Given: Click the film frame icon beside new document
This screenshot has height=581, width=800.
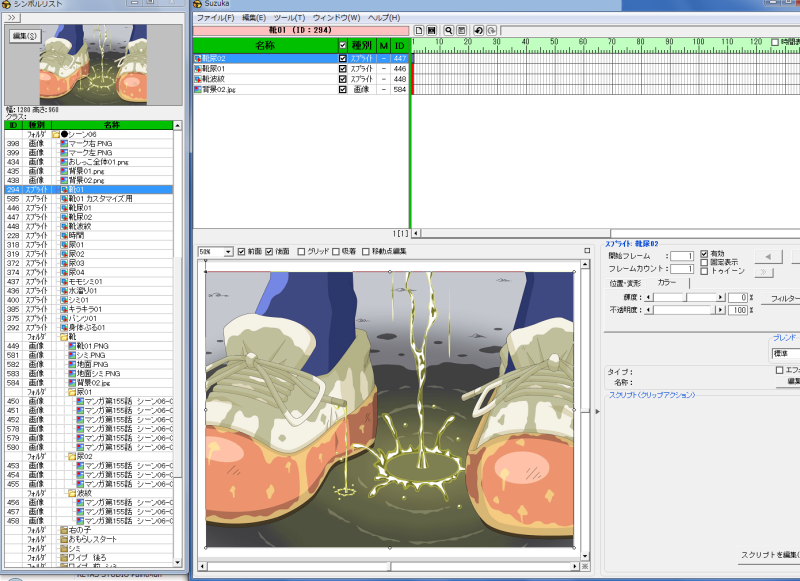Looking at the screenshot, I should (432, 31).
